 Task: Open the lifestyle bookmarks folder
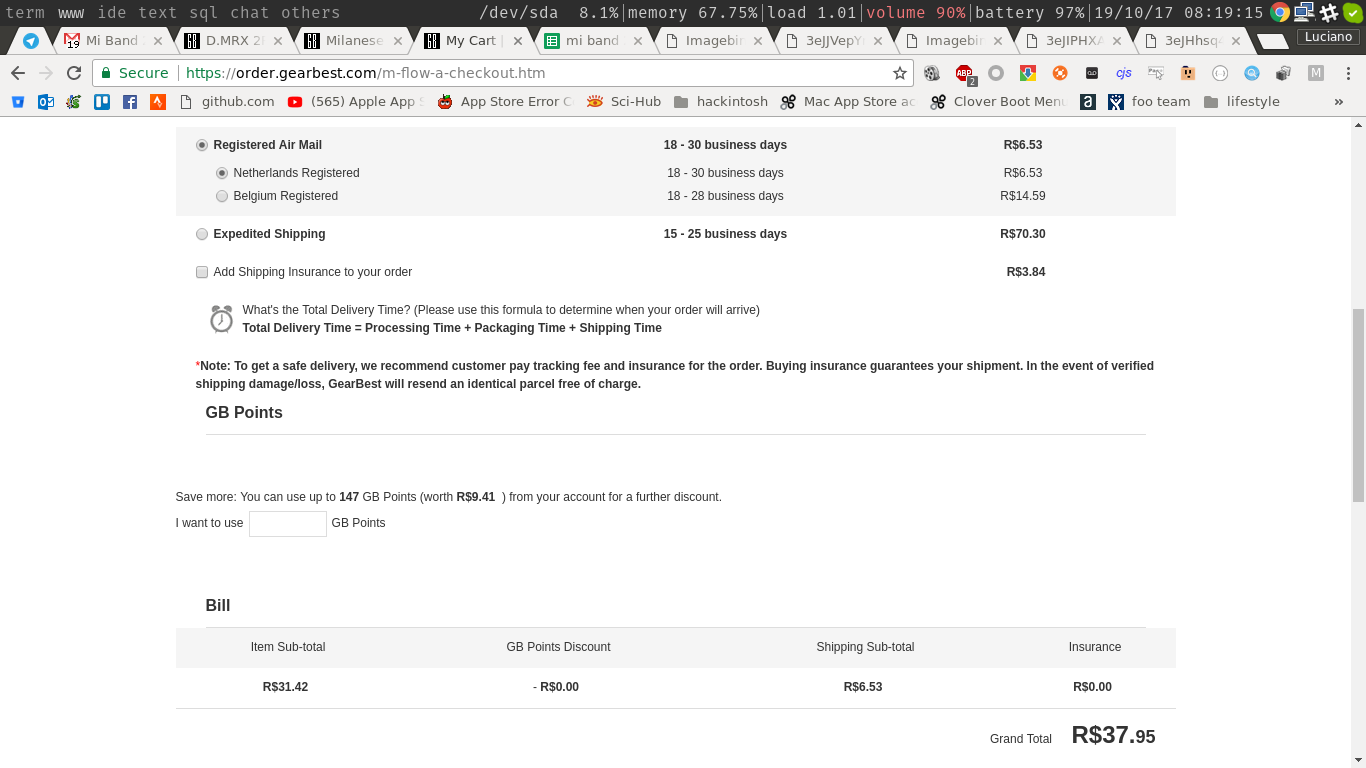point(1242,101)
